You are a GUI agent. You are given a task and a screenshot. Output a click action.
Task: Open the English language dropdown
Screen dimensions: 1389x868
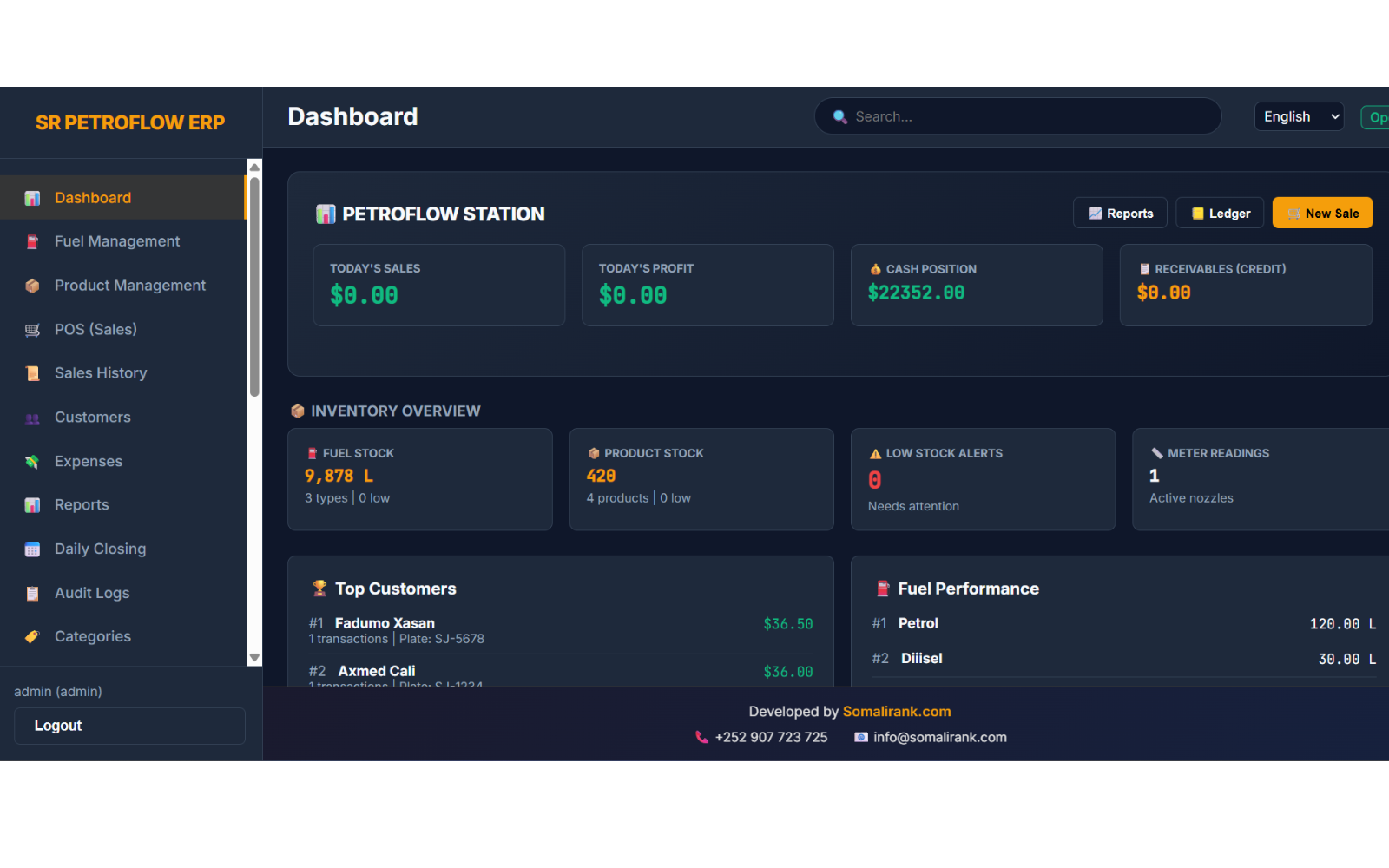coord(1299,116)
